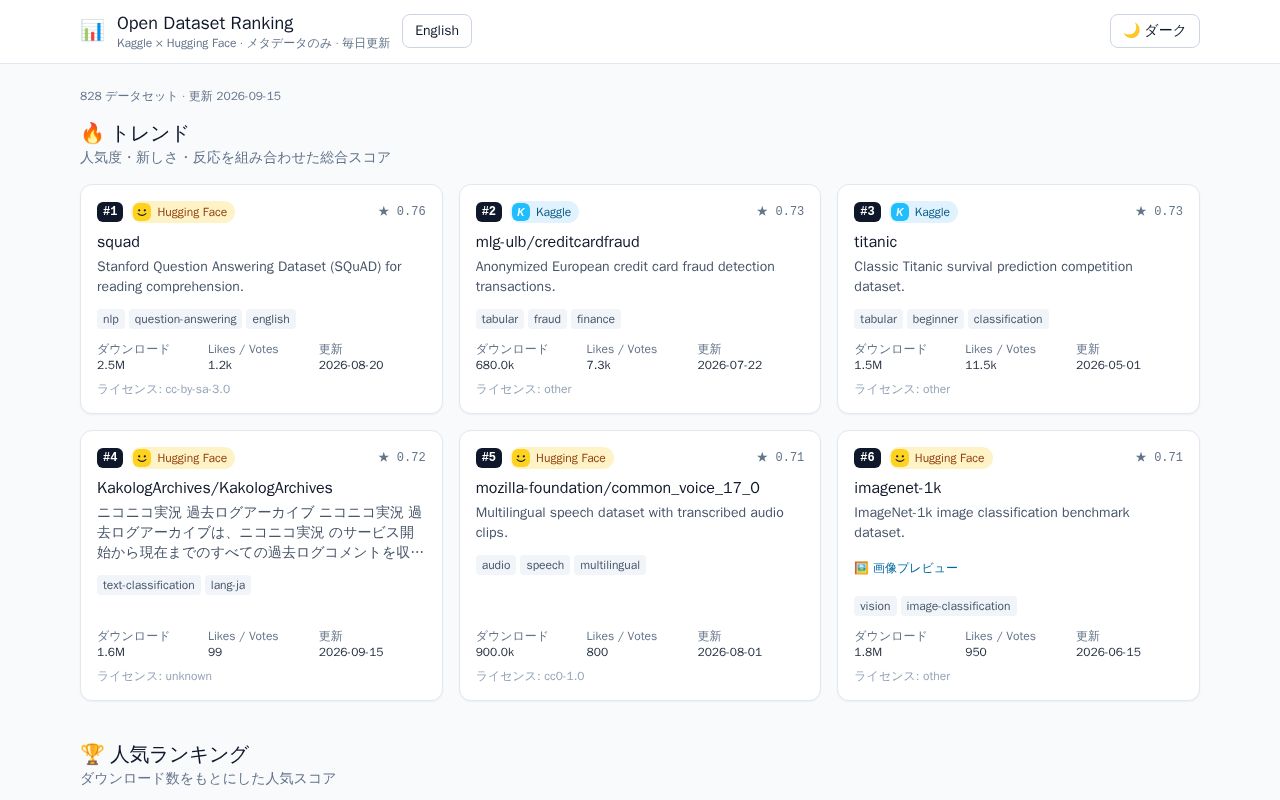Click the Kaggle badge on titanic card

point(924,212)
